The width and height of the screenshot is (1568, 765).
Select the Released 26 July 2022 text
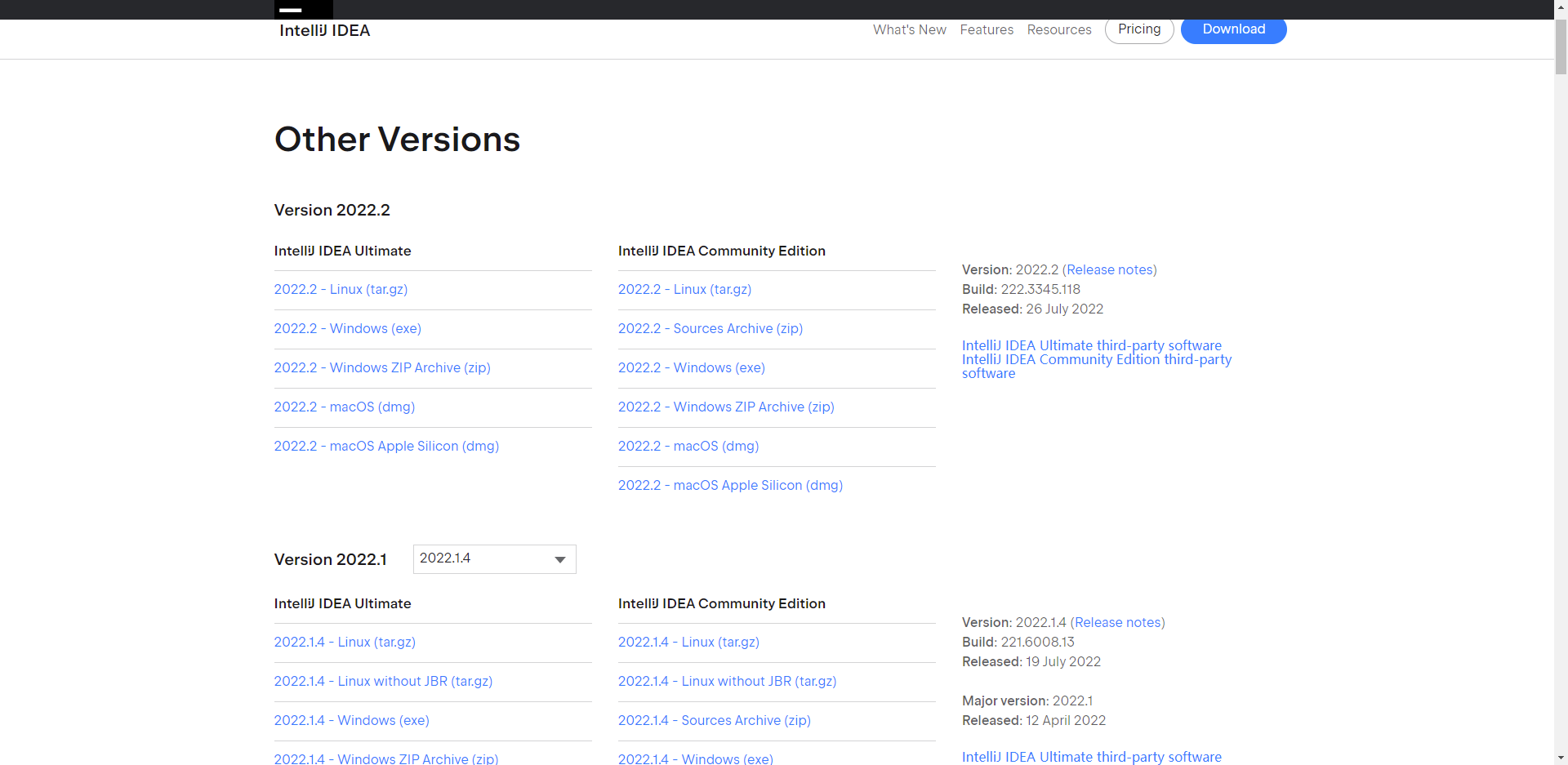tap(1032, 309)
